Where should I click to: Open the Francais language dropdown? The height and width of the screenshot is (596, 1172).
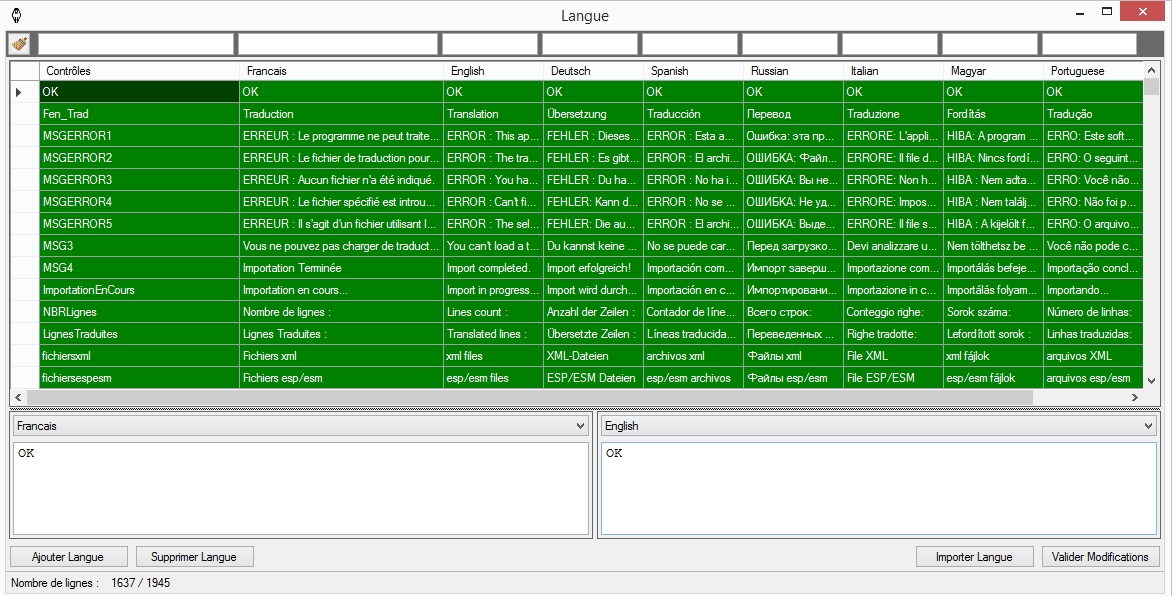coord(300,426)
